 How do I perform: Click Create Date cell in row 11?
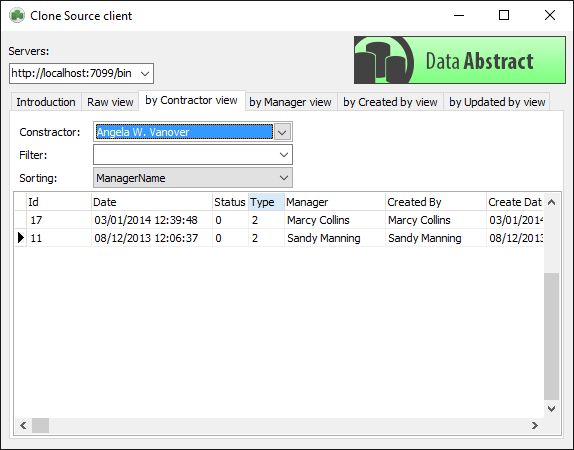(515, 238)
